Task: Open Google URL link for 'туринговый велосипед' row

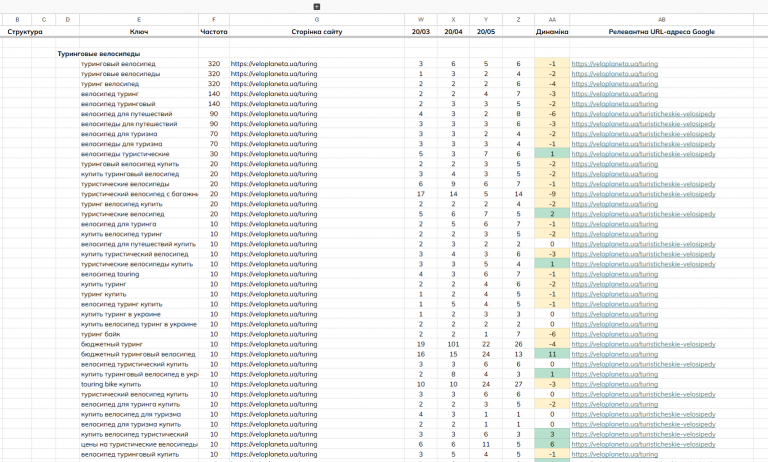Action: pos(614,64)
